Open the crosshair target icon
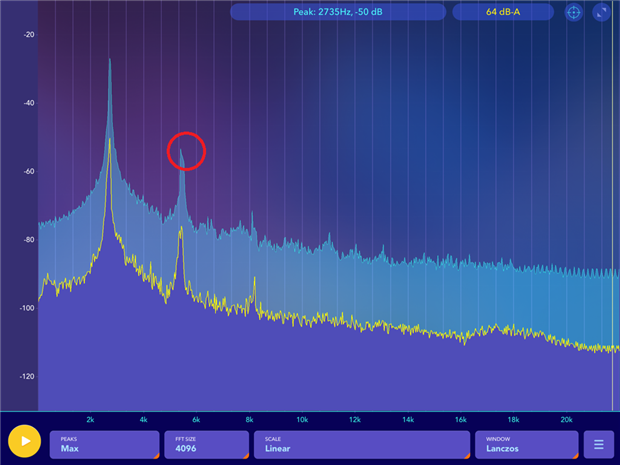 (573, 12)
